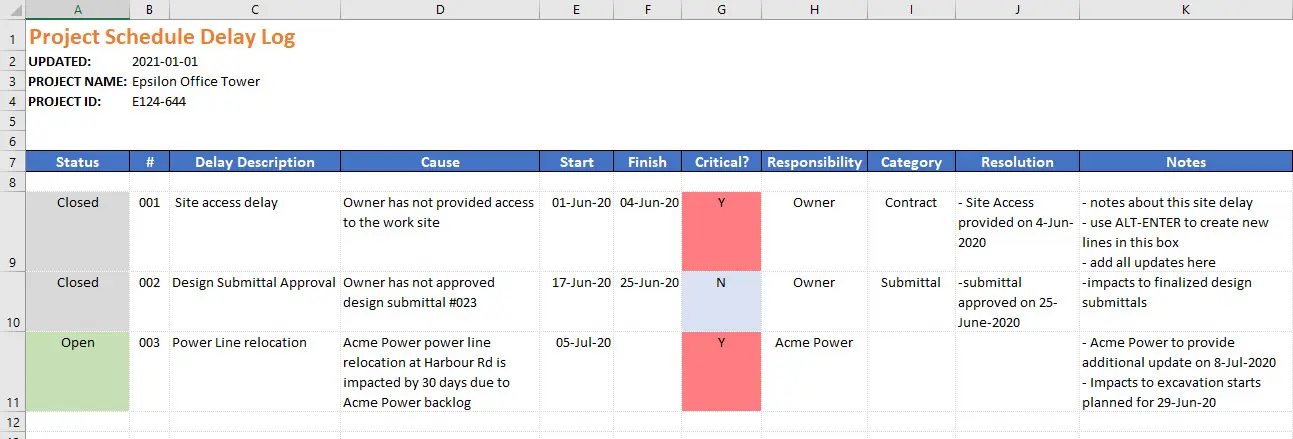Select column H header
Image resolution: width=1293 pixels, height=439 pixels.
click(x=814, y=9)
